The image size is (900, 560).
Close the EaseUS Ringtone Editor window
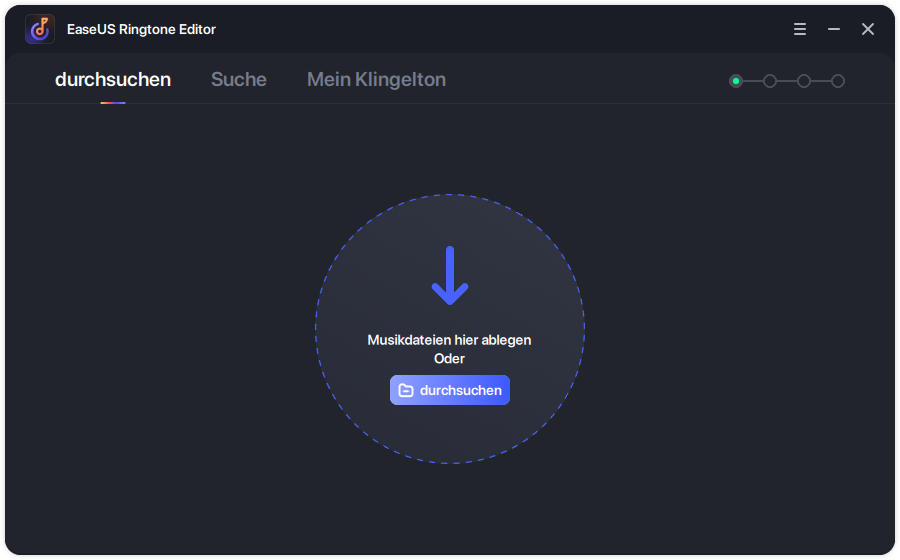(x=868, y=29)
